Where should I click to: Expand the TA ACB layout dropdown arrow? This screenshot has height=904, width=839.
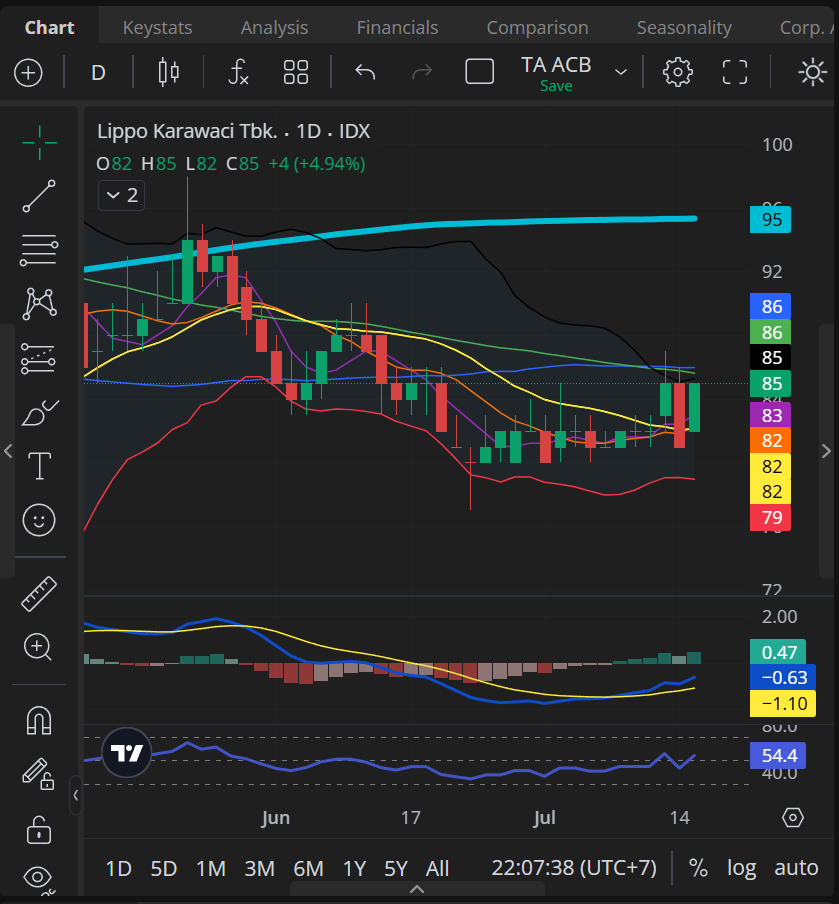coord(621,73)
